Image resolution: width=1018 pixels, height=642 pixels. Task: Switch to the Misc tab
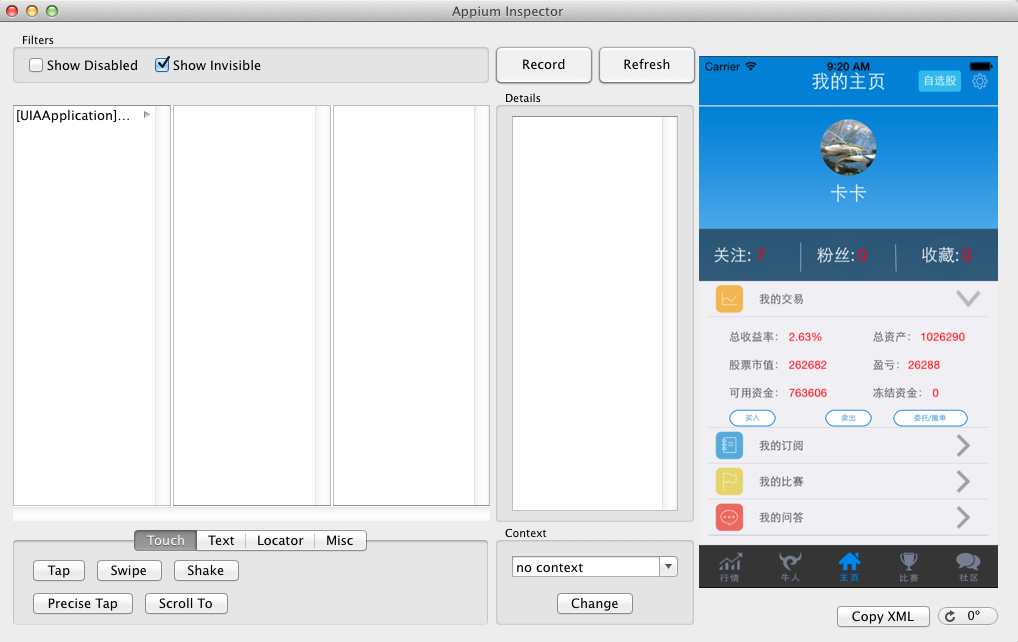[x=339, y=540]
